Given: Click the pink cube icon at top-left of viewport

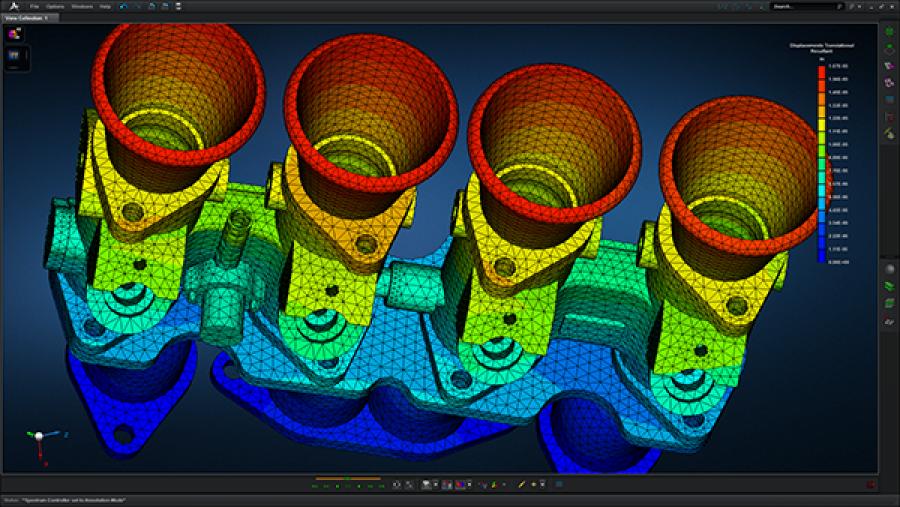Looking at the screenshot, I should pyautogui.click(x=15, y=33).
